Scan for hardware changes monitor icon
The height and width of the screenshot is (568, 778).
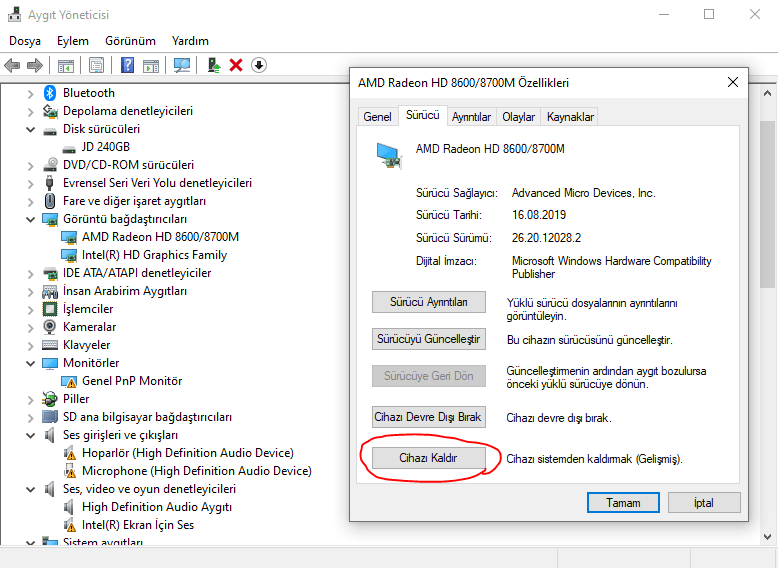click(182, 65)
